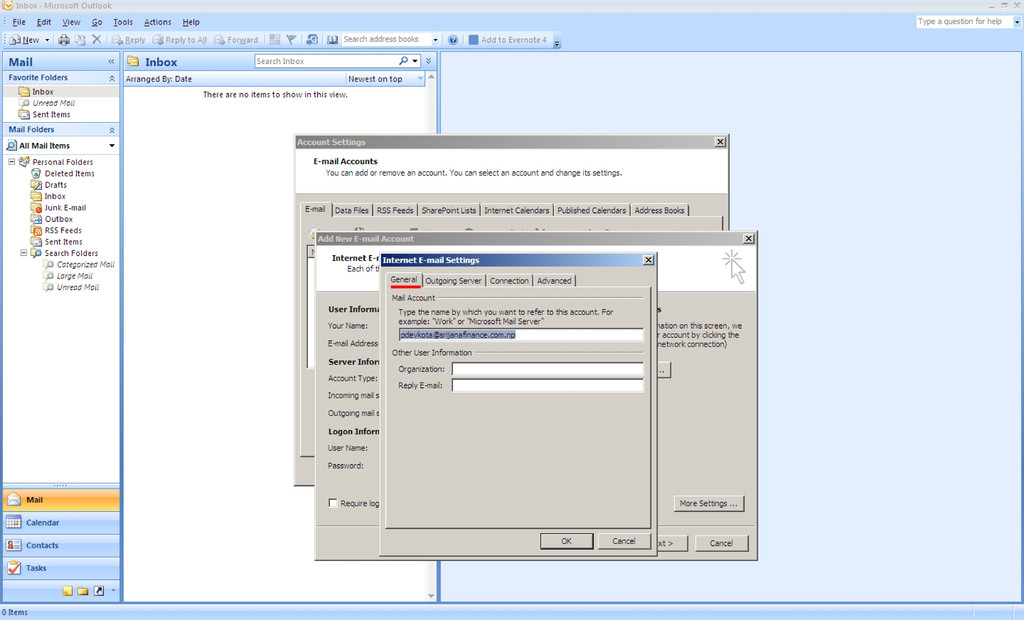
Task: Select the Junk E-mail folder
Action: pos(65,208)
